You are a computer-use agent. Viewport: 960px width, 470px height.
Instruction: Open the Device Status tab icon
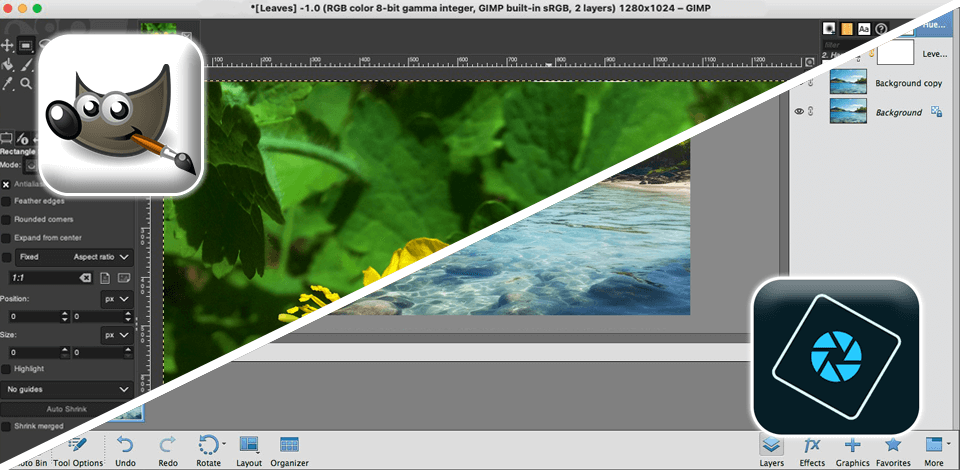coord(22,138)
